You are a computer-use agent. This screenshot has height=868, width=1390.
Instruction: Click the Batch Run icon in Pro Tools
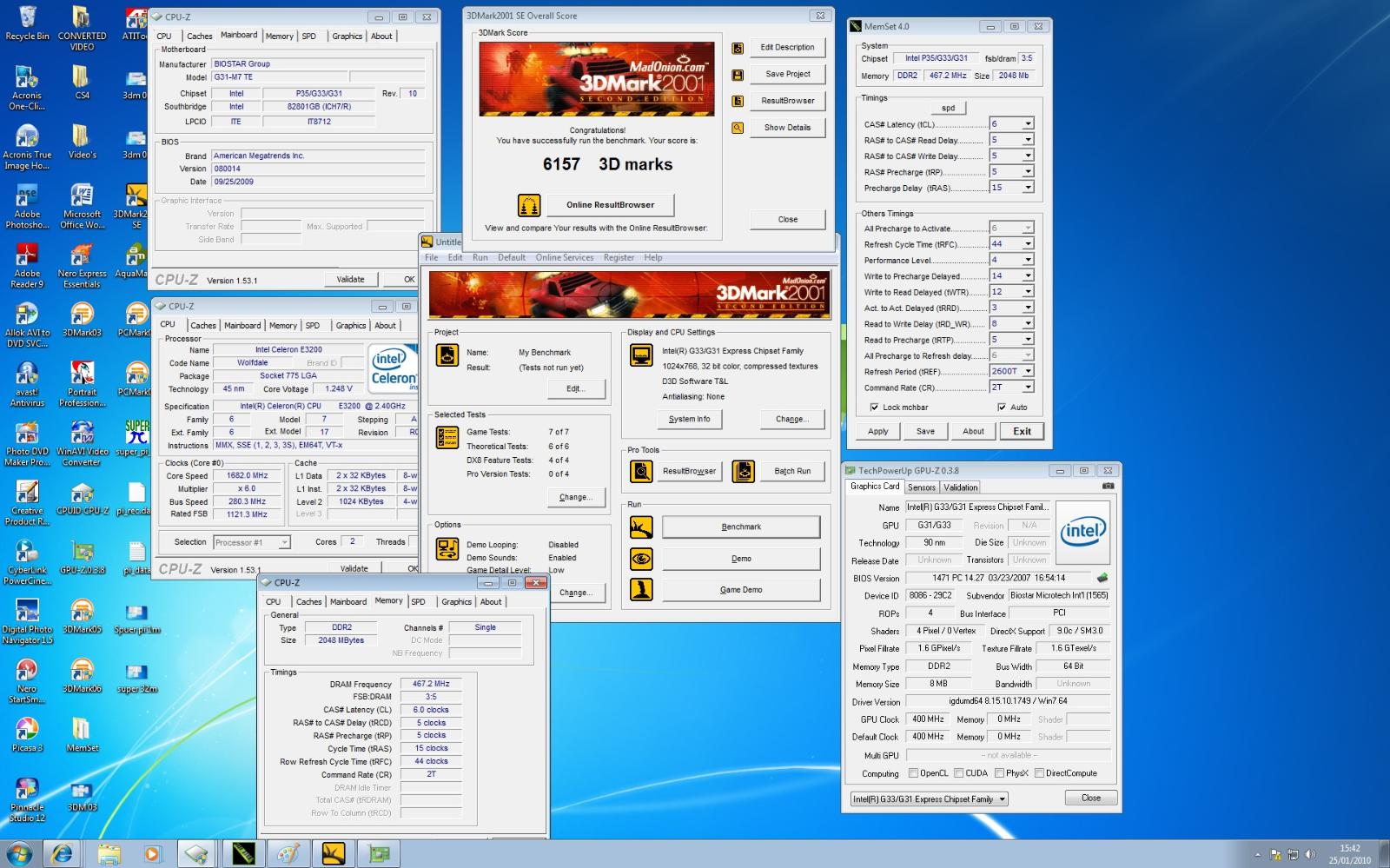pyautogui.click(x=744, y=471)
